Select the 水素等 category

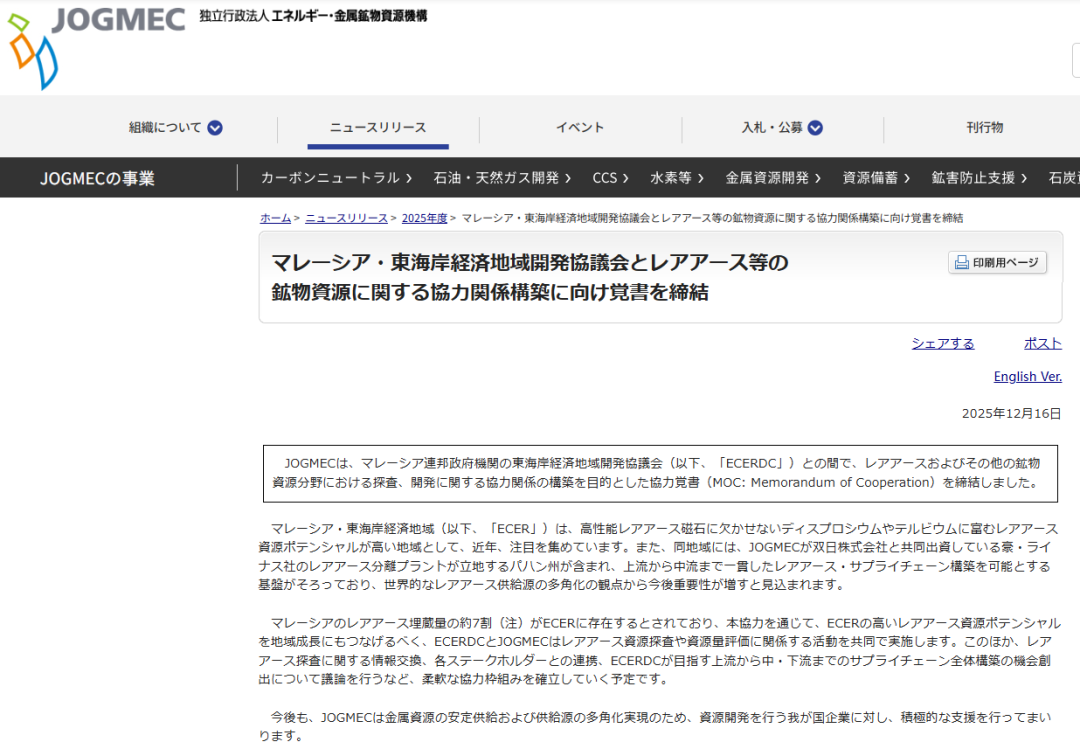click(x=677, y=178)
